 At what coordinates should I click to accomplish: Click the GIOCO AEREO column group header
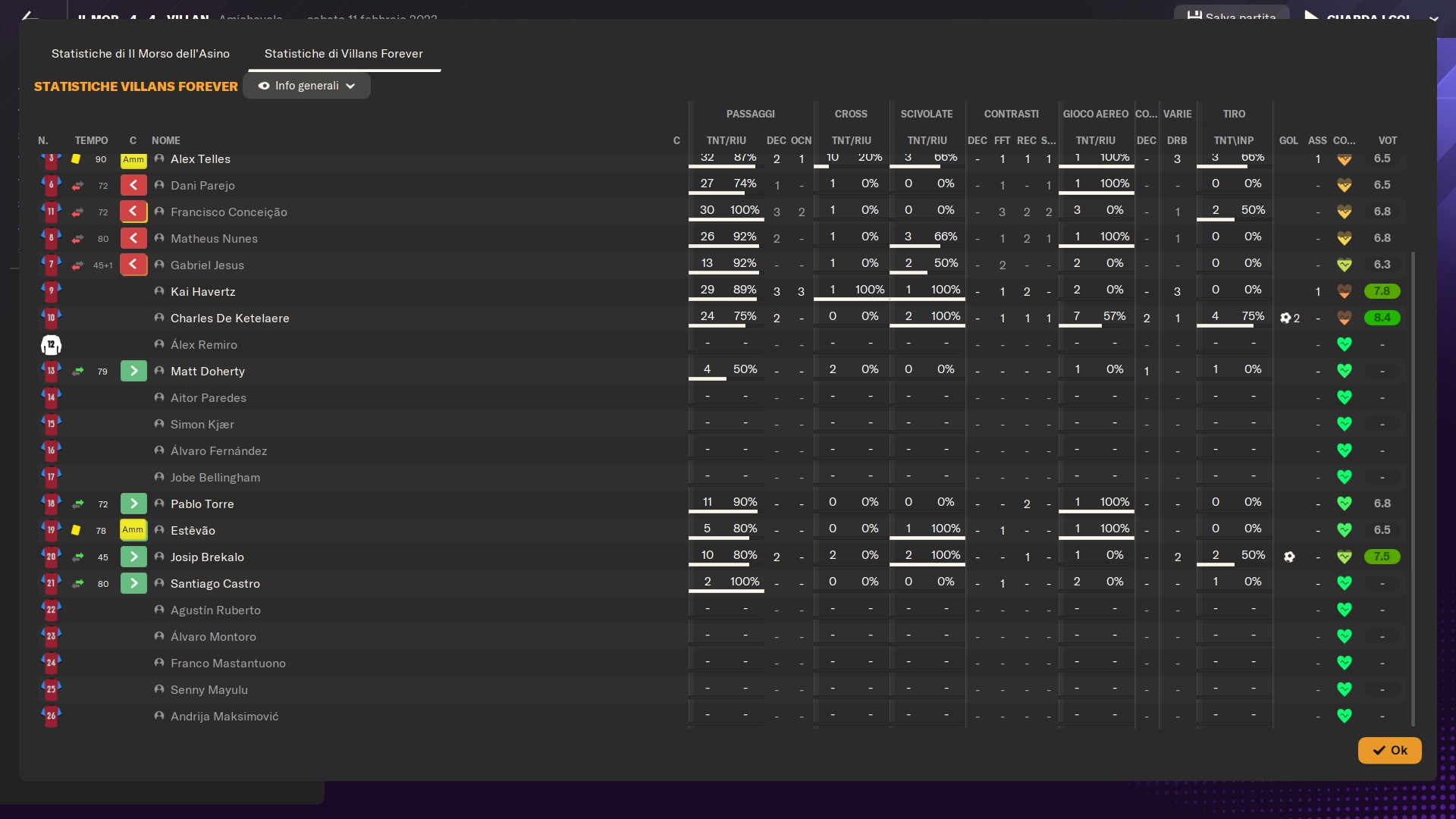click(1095, 114)
